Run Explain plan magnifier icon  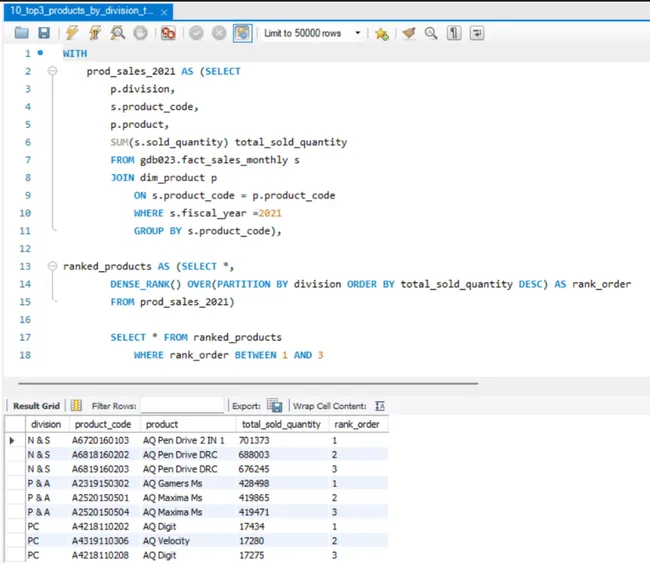(118, 33)
